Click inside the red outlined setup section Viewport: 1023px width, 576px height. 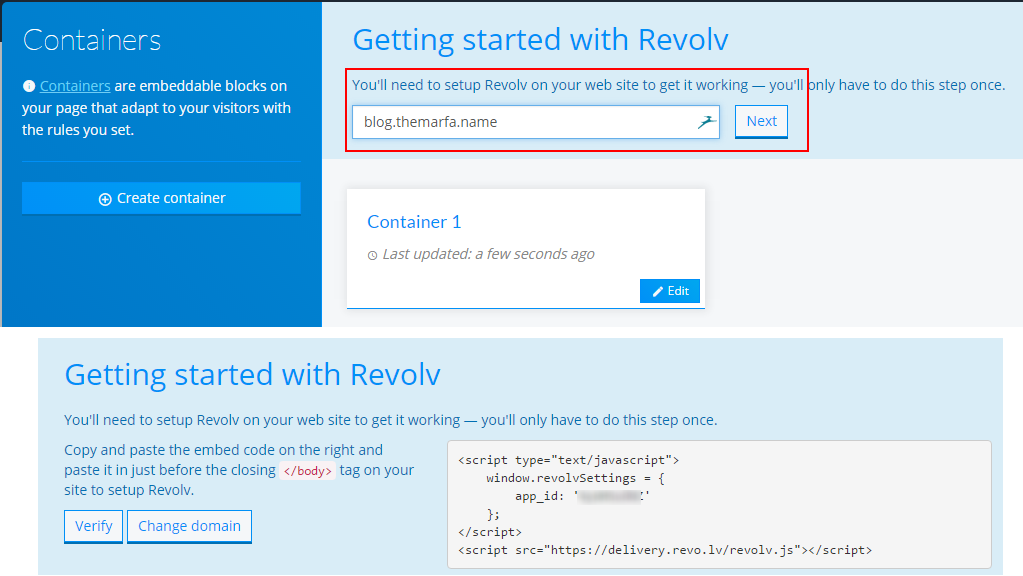point(575,110)
